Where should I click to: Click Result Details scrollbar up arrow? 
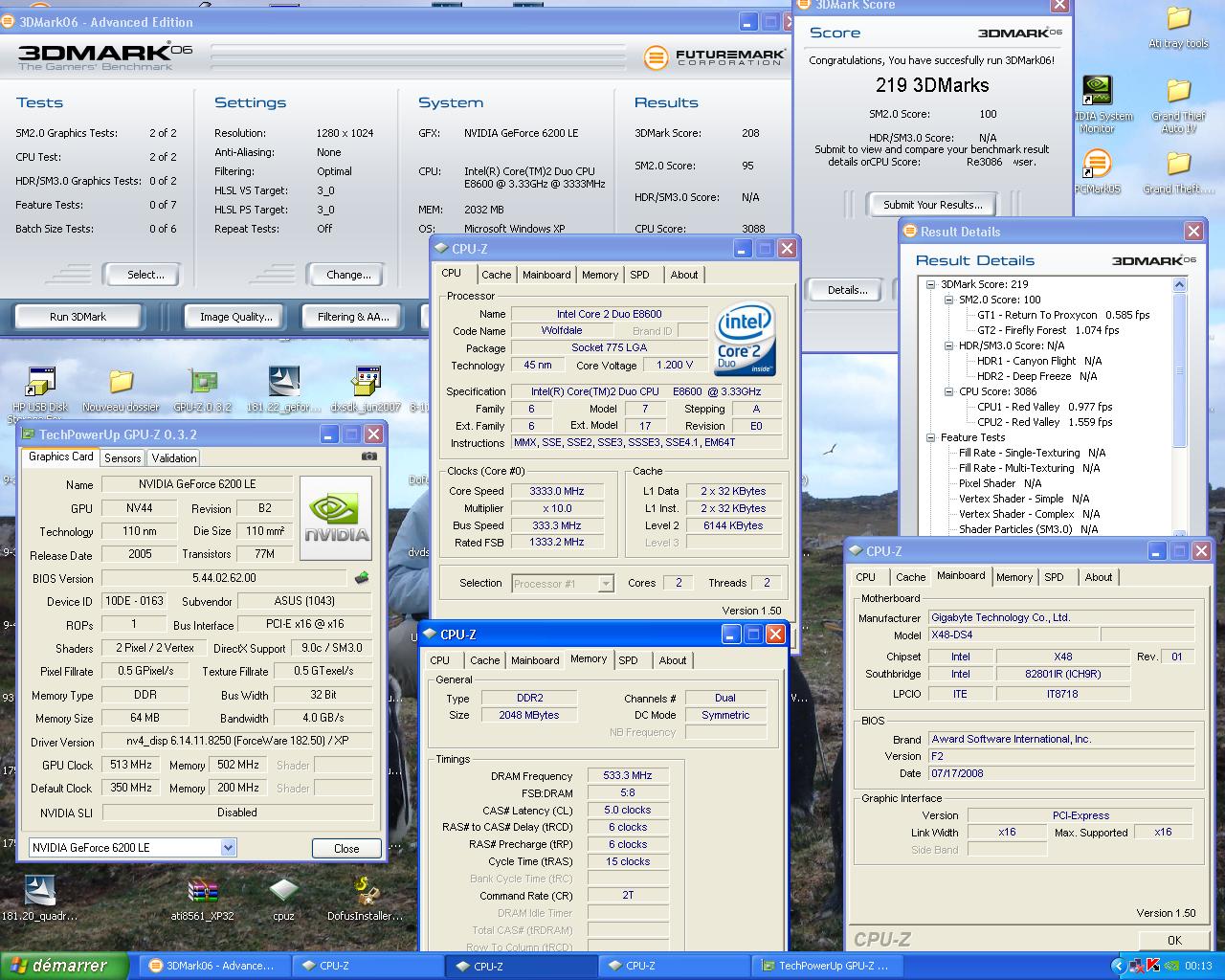(x=1179, y=284)
